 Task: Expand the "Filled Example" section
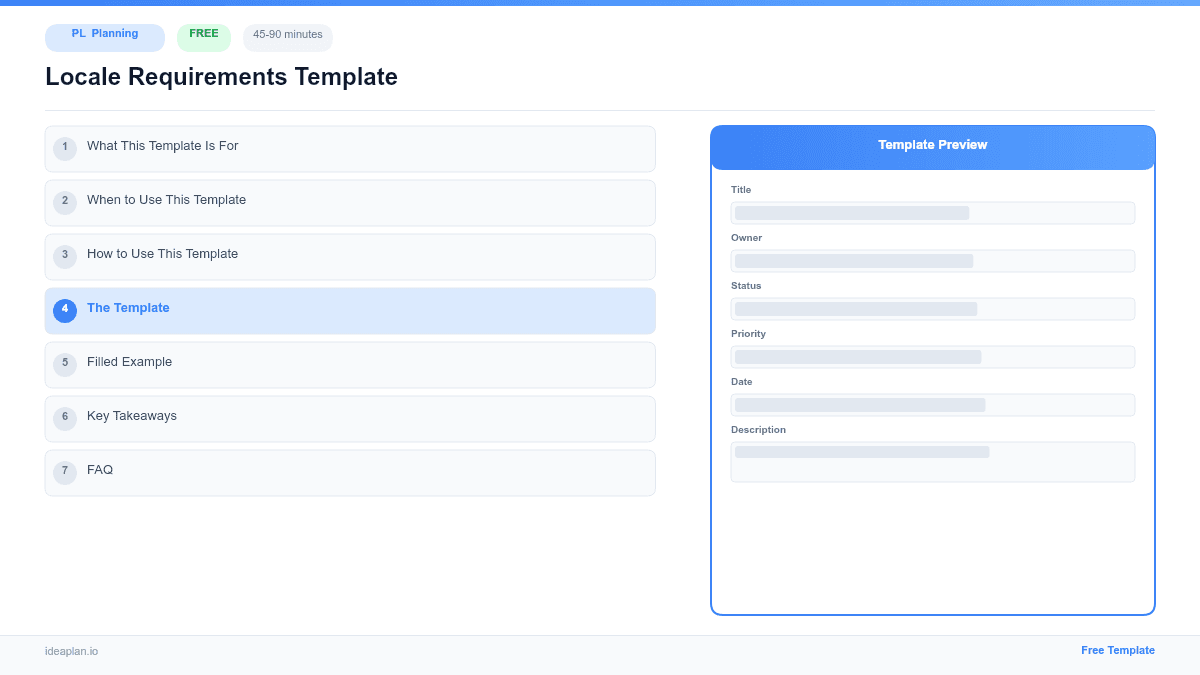click(x=350, y=364)
